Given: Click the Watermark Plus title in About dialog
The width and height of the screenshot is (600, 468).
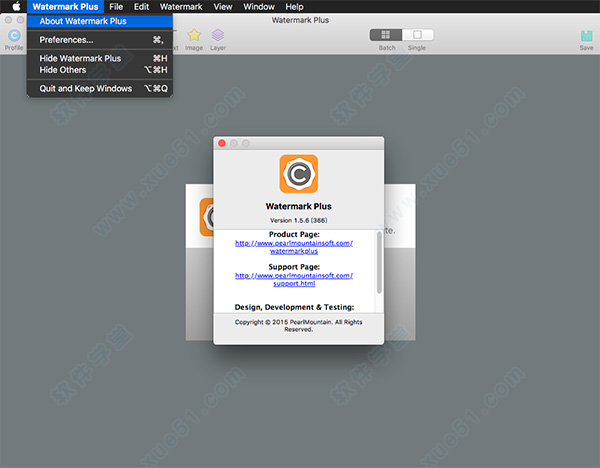Looking at the screenshot, I should pyautogui.click(x=298, y=206).
